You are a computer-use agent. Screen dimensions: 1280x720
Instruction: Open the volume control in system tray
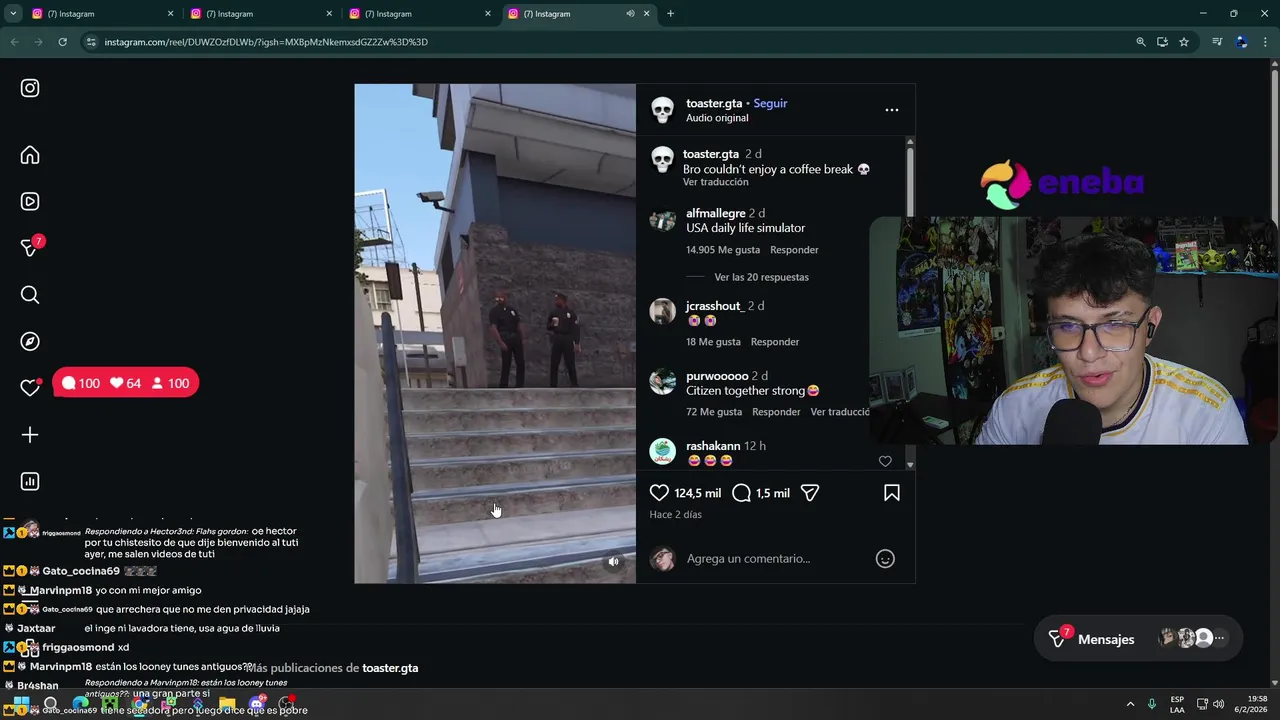pyautogui.click(x=1218, y=704)
